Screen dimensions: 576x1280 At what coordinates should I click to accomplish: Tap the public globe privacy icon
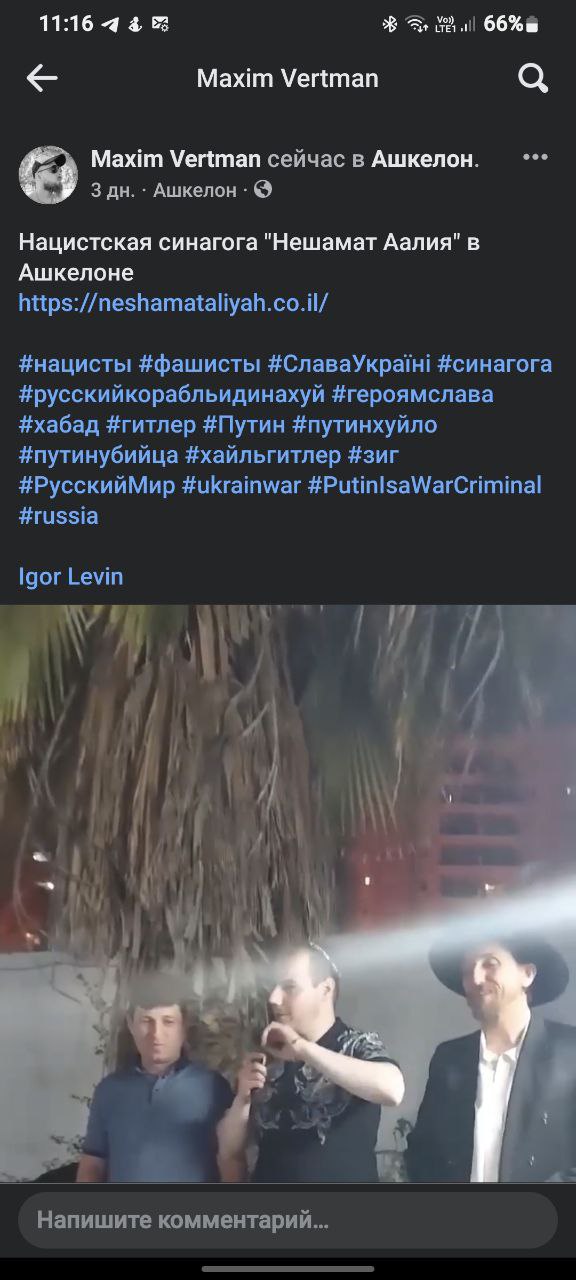263,188
